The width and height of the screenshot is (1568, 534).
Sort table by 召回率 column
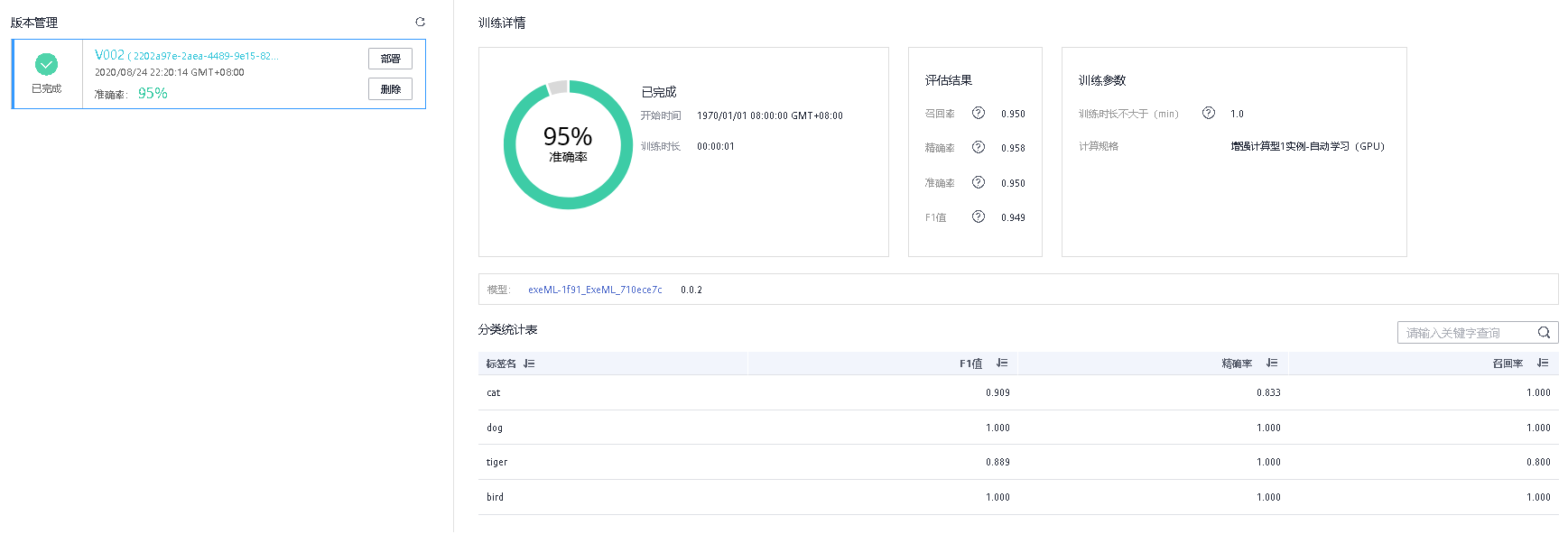(1542, 363)
